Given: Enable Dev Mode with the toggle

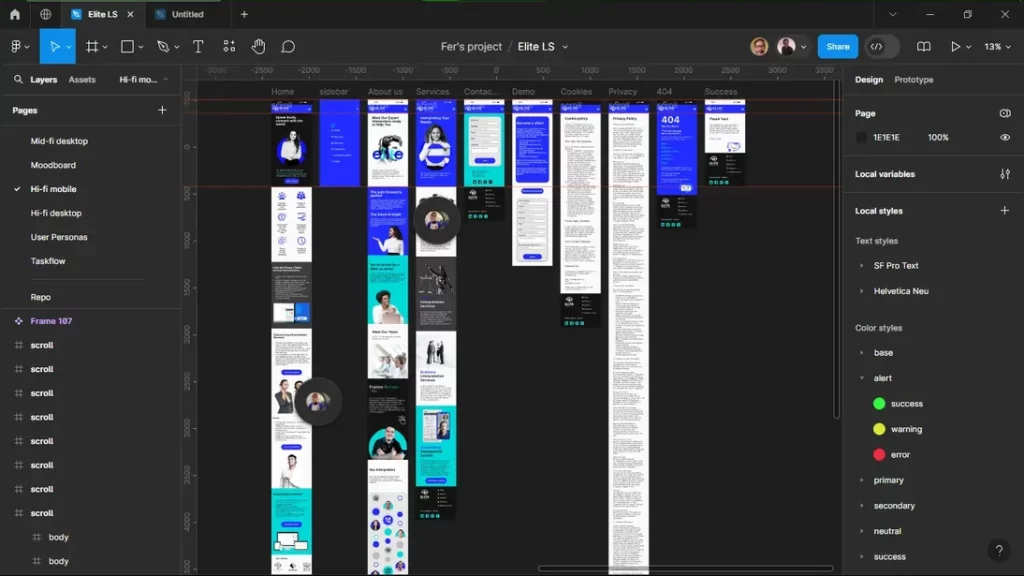Looking at the screenshot, I should (878, 46).
